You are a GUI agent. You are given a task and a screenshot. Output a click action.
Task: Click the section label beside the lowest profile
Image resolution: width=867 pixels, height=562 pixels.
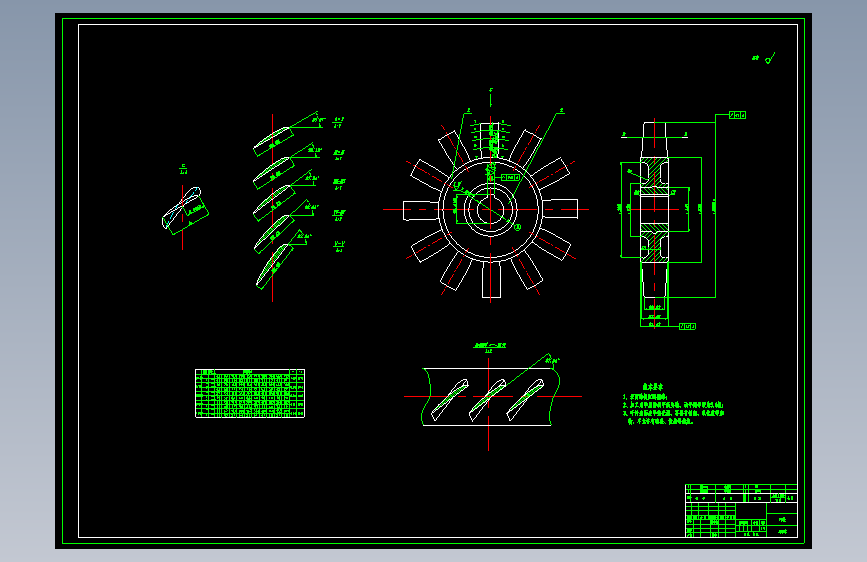point(339,246)
